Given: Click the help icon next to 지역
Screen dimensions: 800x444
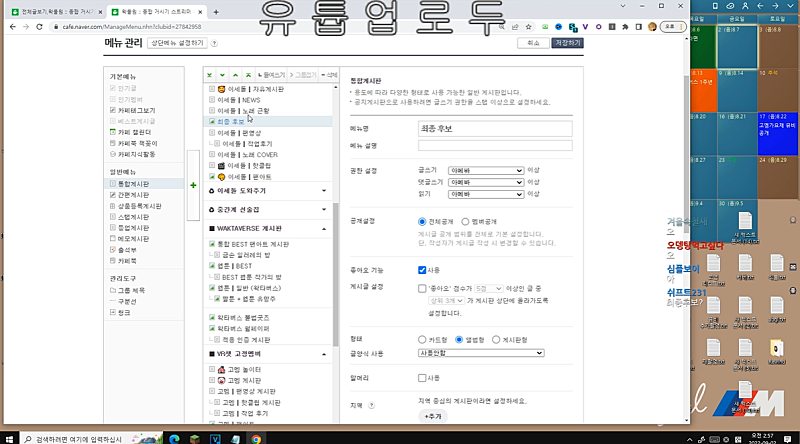Looking at the screenshot, I should pyautogui.click(x=372, y=405).
